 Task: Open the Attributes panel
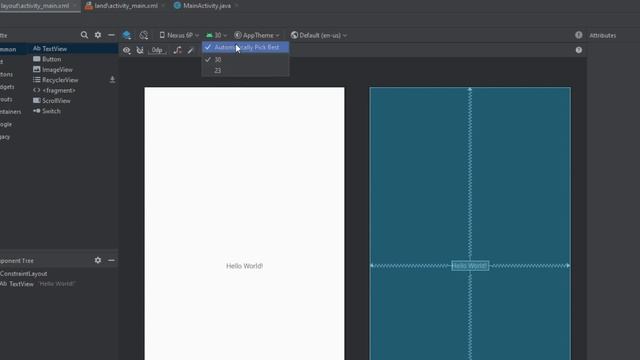(x=602, y=36)
